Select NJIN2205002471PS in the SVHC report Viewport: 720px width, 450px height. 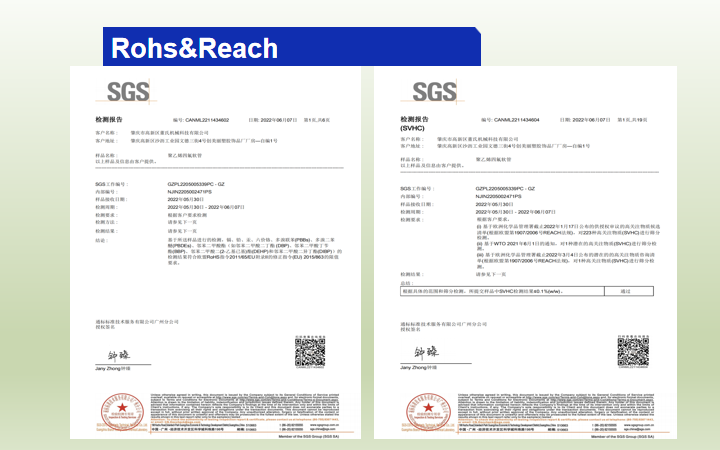point(498,197)
